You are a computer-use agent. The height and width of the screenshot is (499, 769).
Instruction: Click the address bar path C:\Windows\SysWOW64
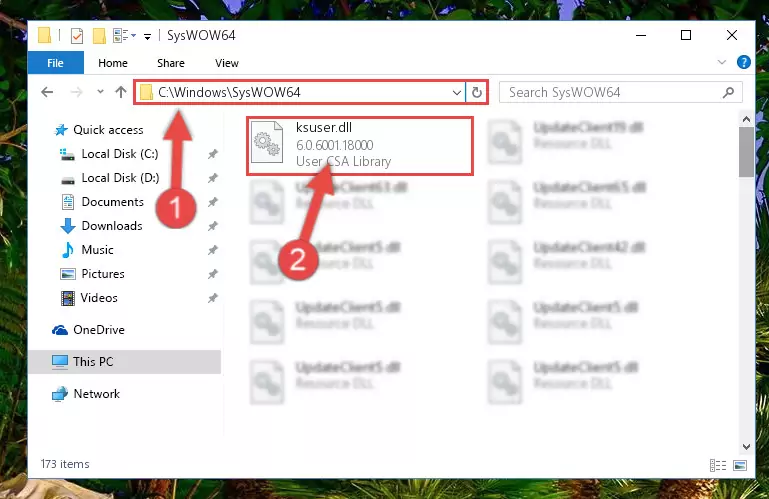(x=229, y=92)
